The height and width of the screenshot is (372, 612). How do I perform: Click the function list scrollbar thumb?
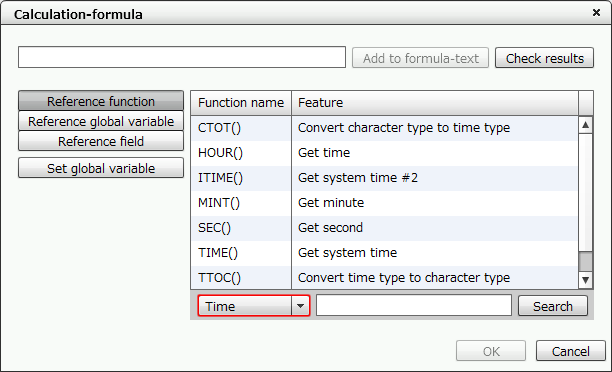(x=585, y=261)
